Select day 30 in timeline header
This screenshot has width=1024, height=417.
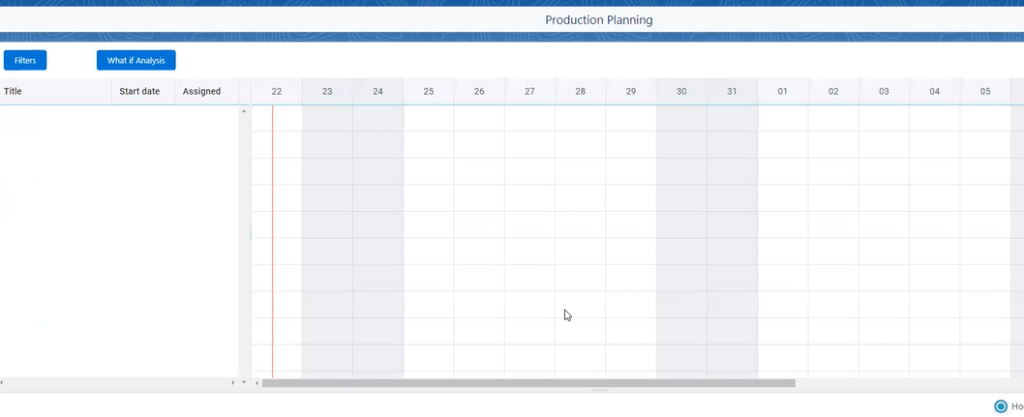pos(682,91)
